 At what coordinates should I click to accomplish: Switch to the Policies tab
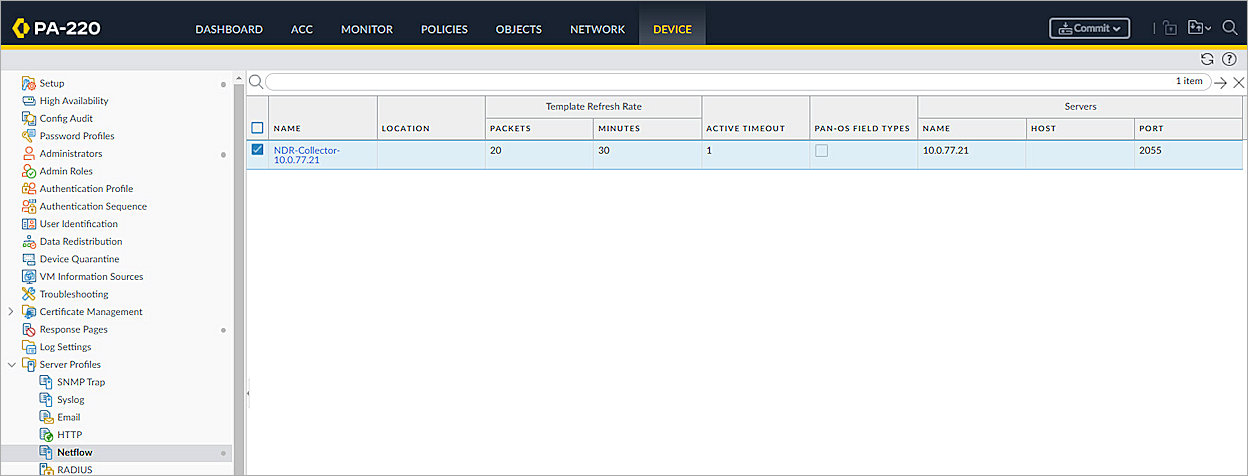pos(444,29)
